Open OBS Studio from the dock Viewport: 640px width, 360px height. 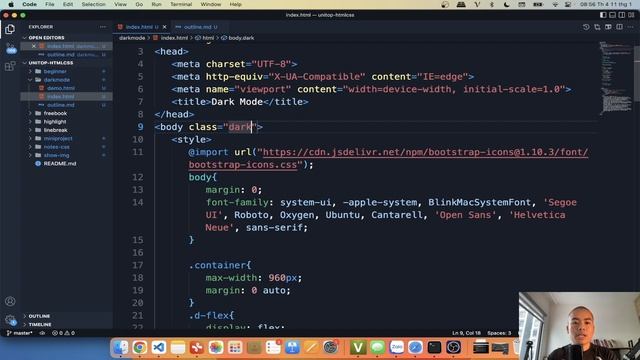[x=453, y=347]
